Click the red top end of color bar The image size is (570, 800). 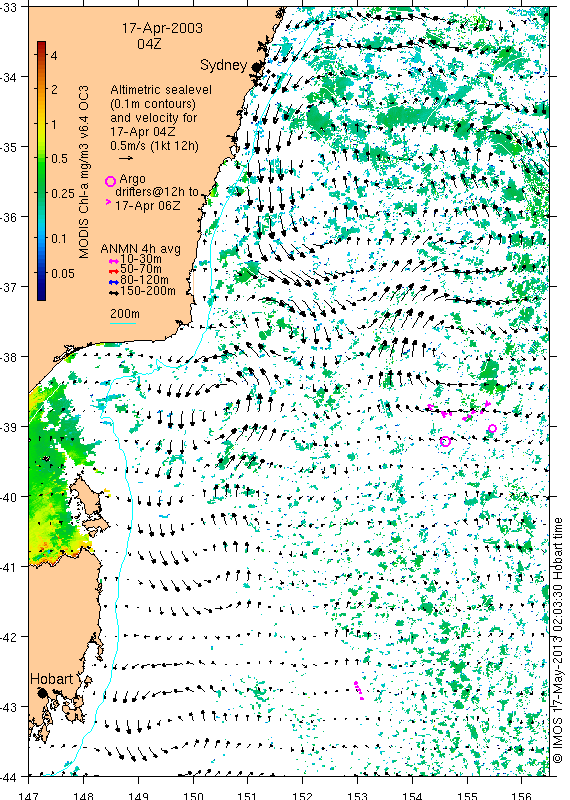pyautogui.click(x=41, y=44)
